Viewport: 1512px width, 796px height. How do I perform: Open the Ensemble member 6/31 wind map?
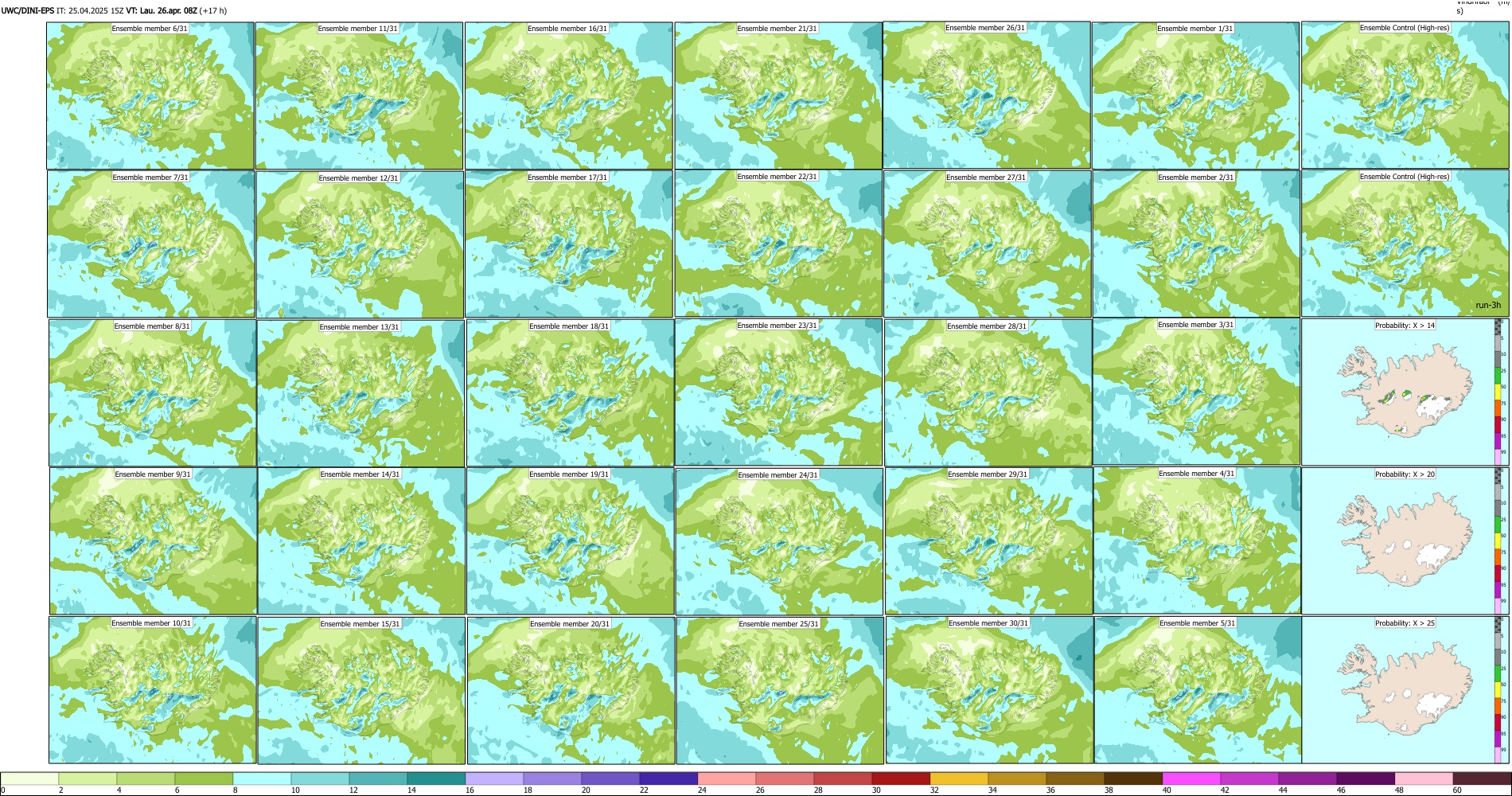pyautogui.click(x=150, y=96)
